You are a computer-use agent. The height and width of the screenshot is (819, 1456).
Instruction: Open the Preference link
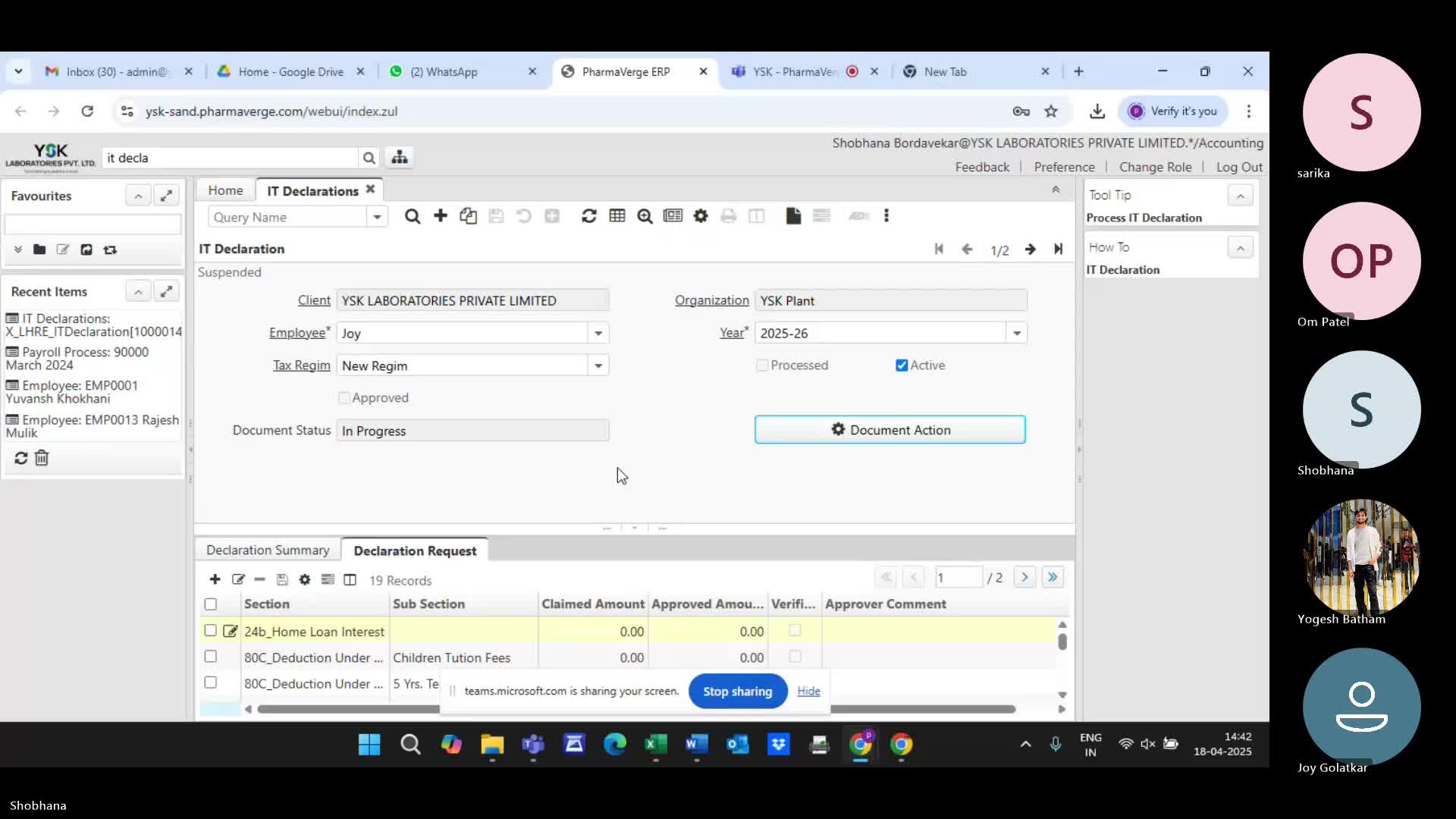[x=1064, y=167]
